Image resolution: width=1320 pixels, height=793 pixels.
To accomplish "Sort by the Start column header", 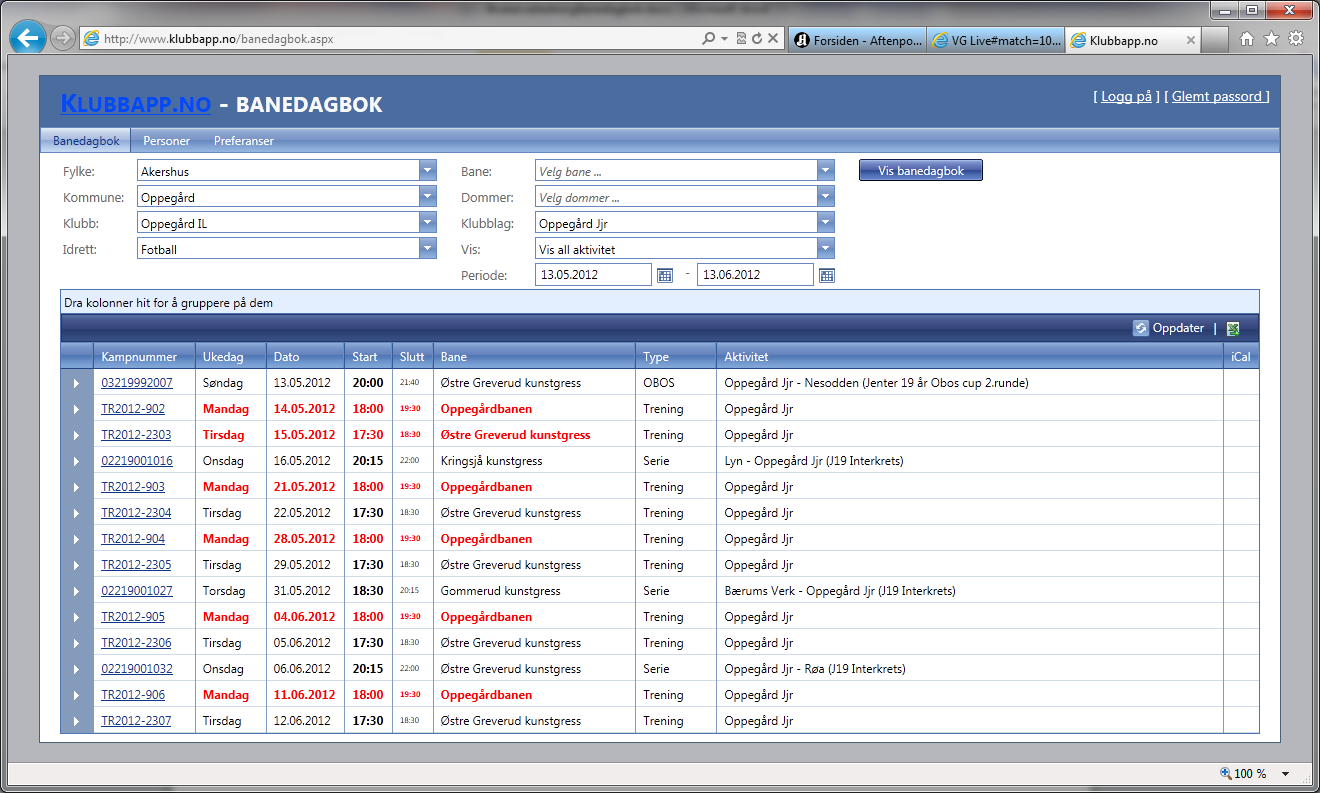I will coord(369,357).
